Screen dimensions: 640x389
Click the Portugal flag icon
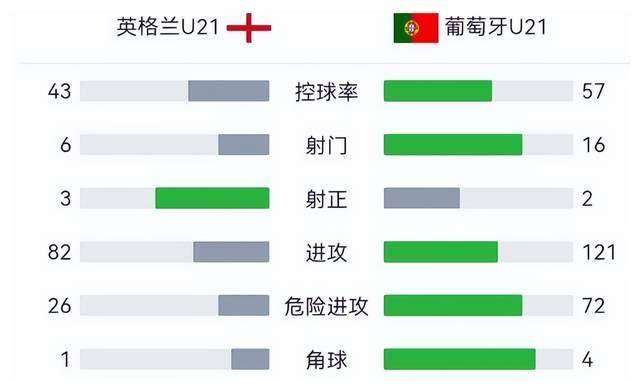click(x=416, y=28)
